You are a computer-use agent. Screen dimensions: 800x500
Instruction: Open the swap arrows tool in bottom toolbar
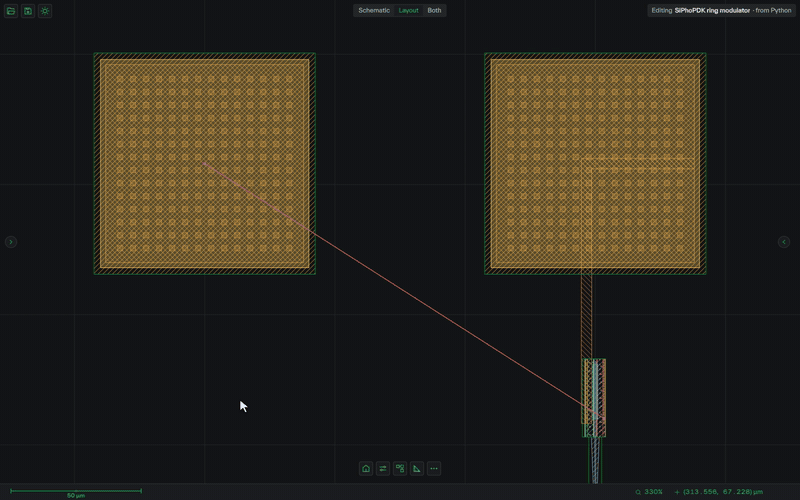click(x=383, y=468)
